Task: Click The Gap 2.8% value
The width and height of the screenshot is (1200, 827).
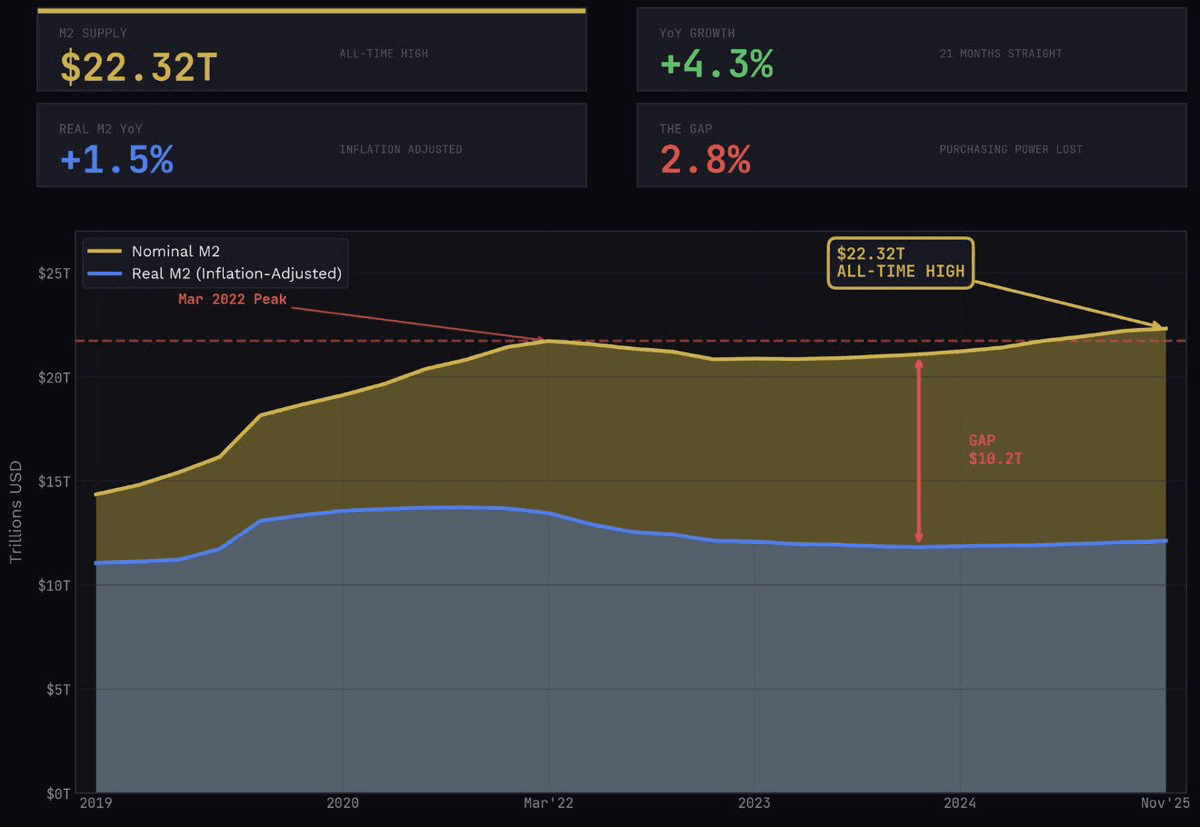Action: 705,159
